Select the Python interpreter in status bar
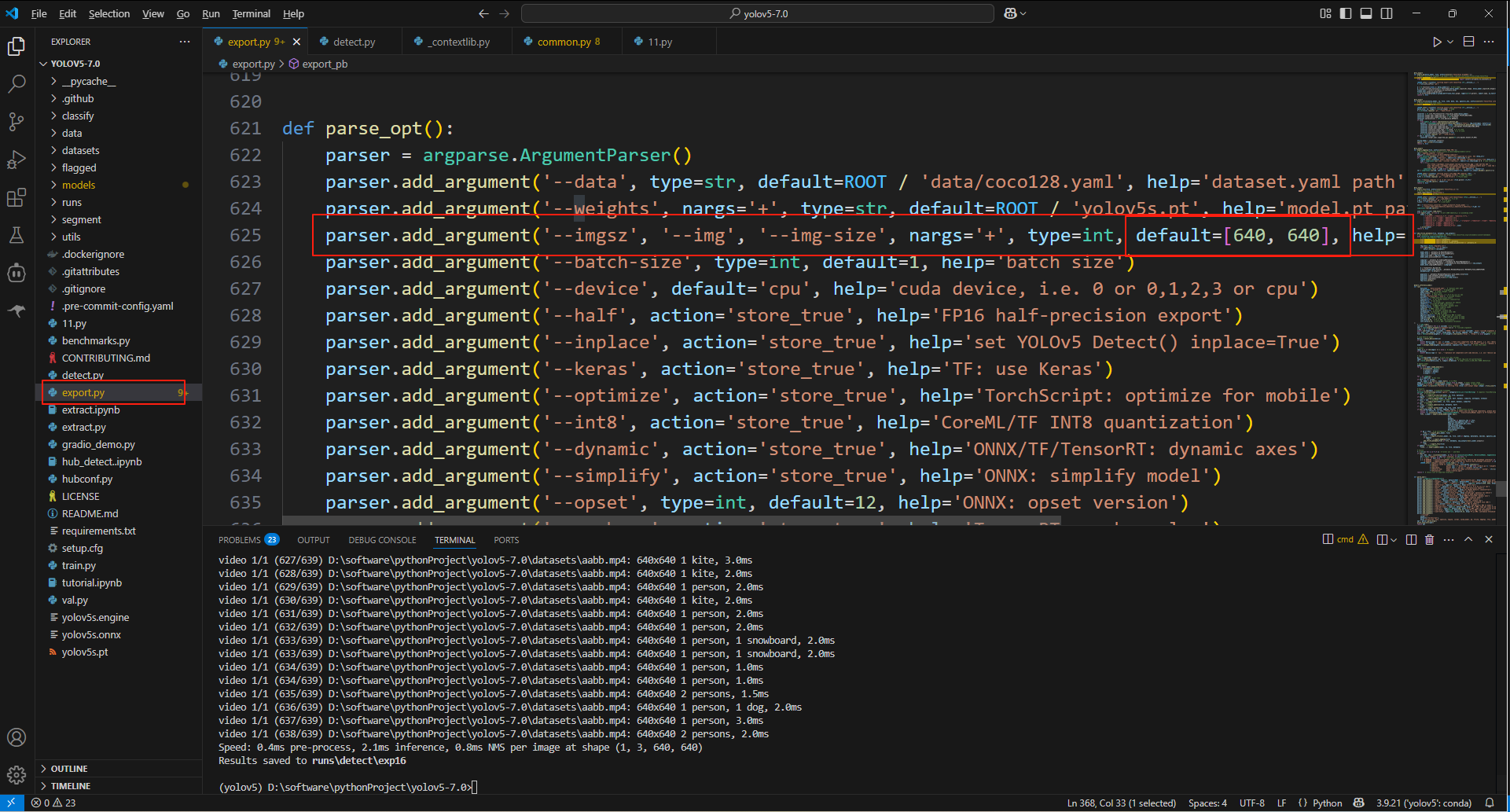 pyautogui.click(x=1424, y=803)
